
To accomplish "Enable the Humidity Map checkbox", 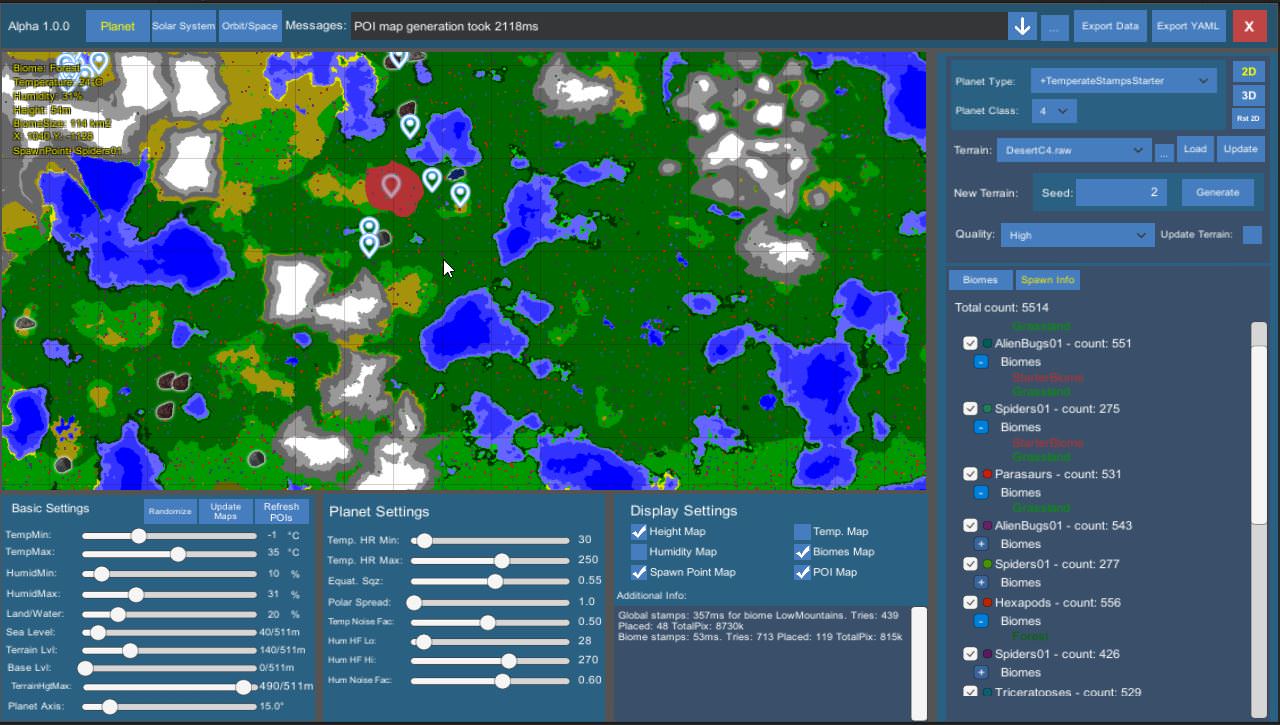I will [639, 552].
